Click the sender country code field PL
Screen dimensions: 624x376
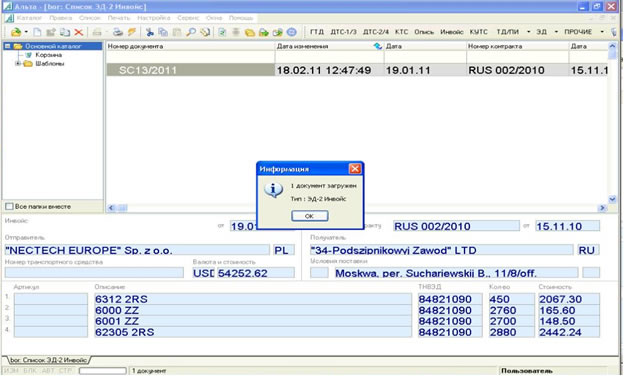(284, 250)
